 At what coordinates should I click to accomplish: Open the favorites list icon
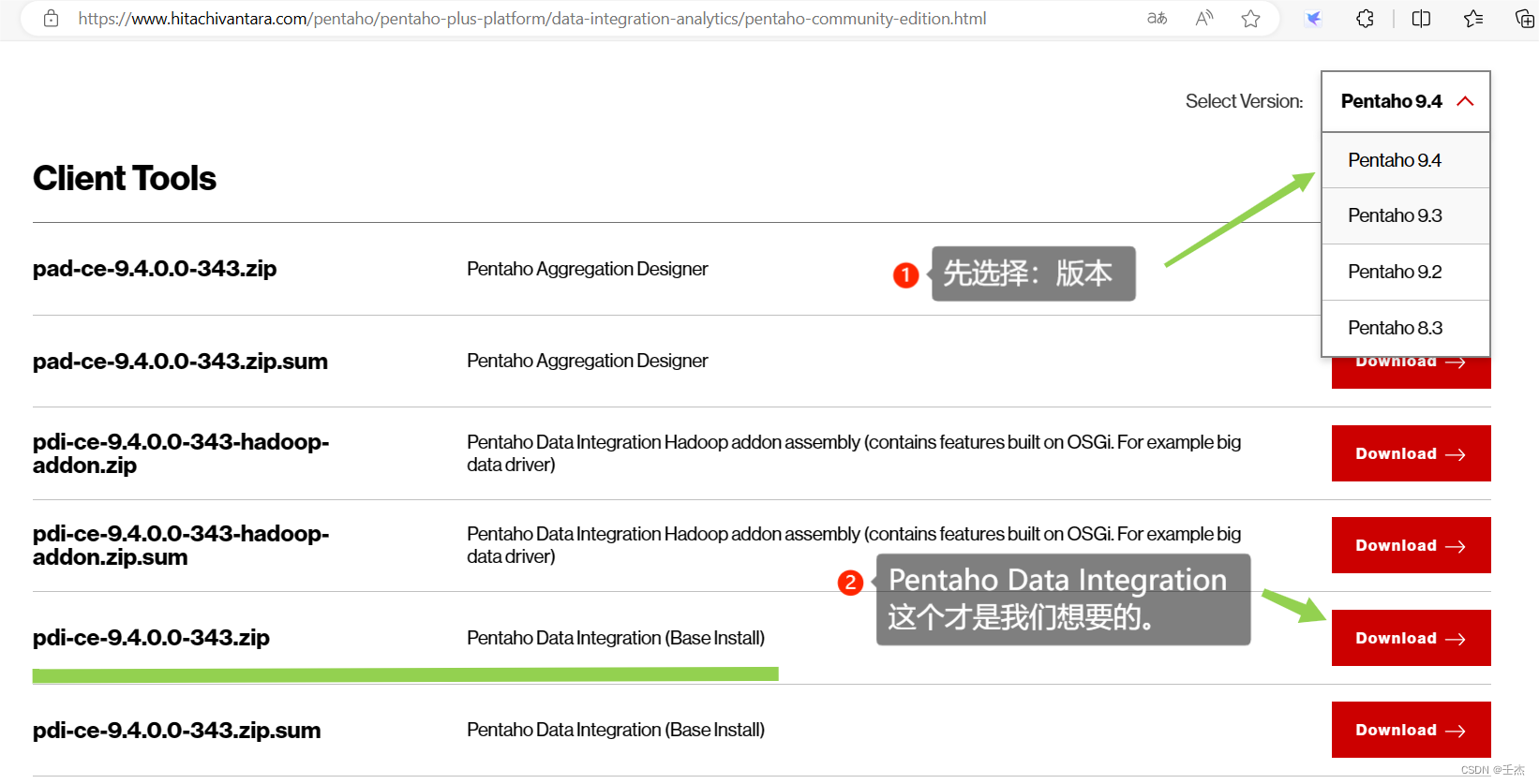click(x=1473, y=19)
